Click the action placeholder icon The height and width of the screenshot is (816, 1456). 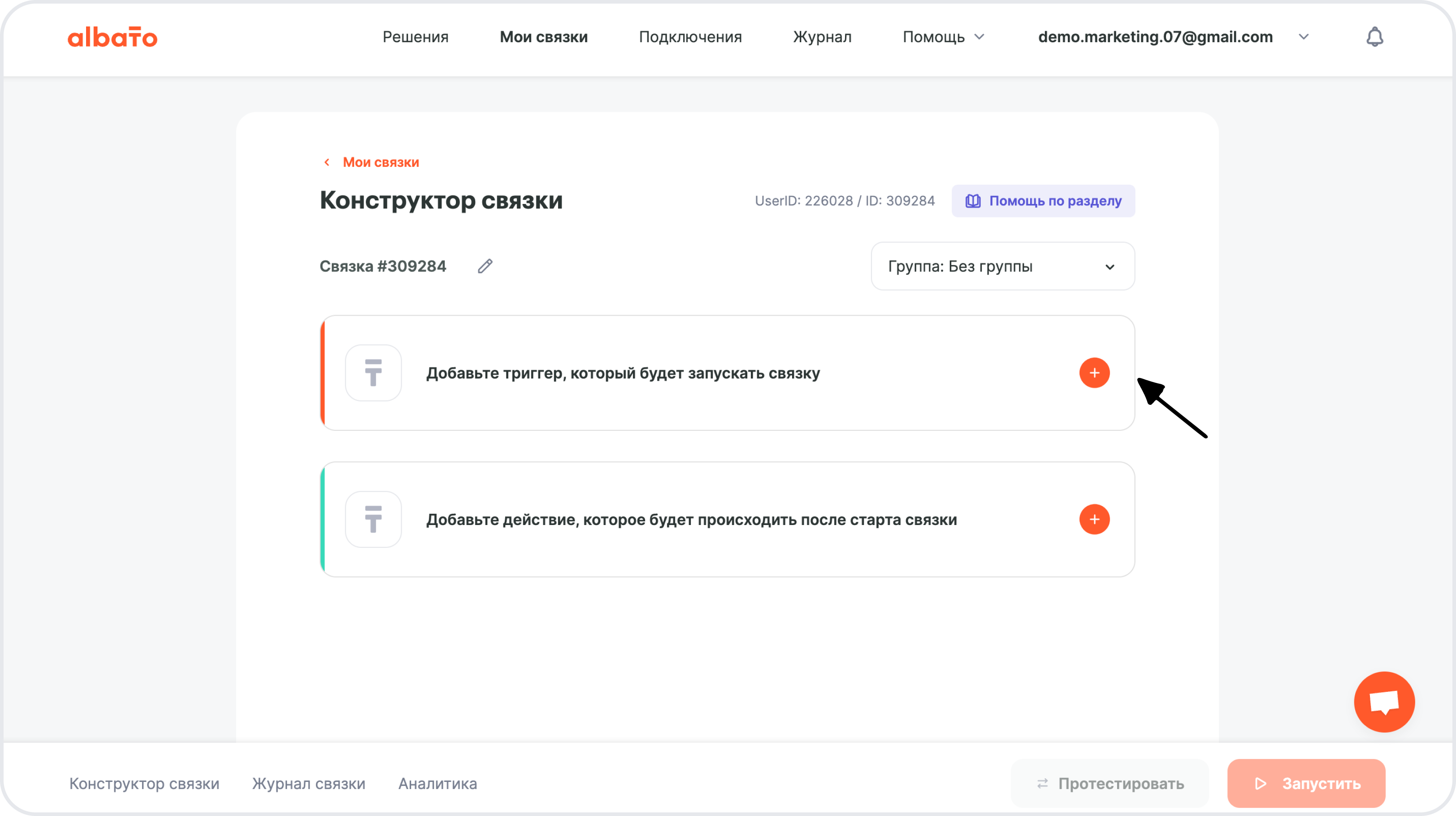pos(373,519)
